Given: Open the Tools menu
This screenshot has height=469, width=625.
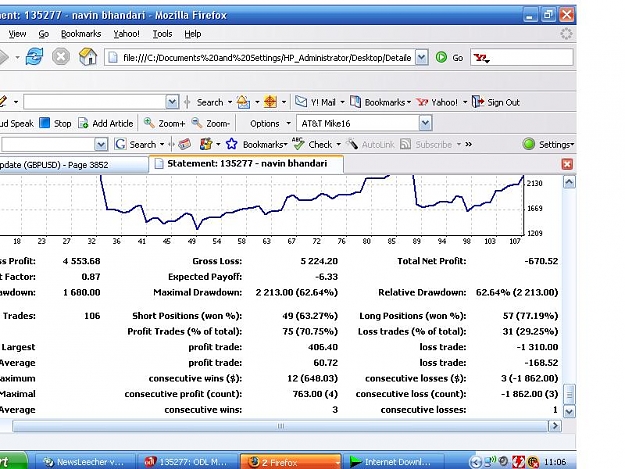Looking at the screenshot, I should tap(162, 34).
